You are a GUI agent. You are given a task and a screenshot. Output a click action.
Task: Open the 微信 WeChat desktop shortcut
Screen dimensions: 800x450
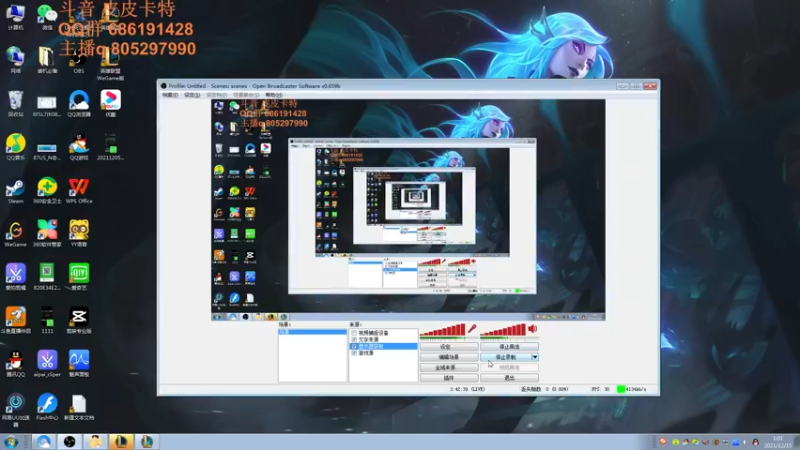47,16
